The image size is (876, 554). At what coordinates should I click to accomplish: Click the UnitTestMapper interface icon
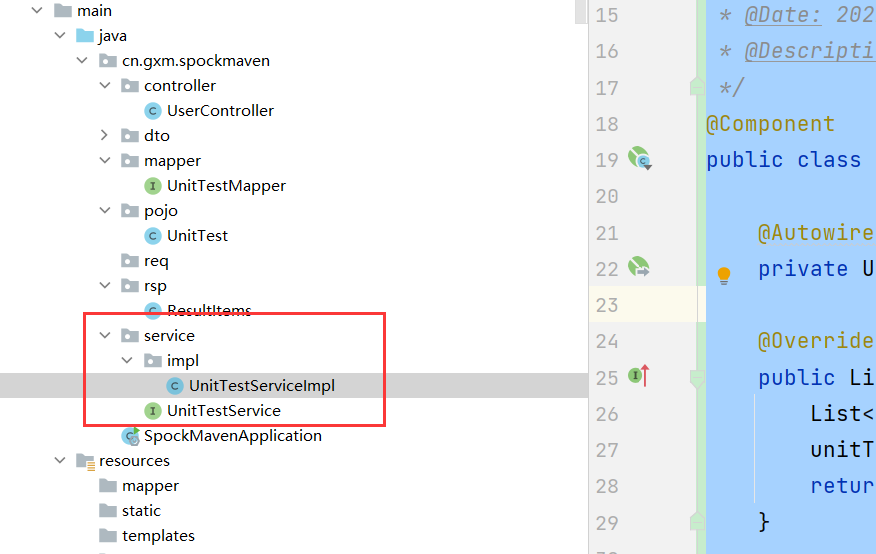(153, 185)
